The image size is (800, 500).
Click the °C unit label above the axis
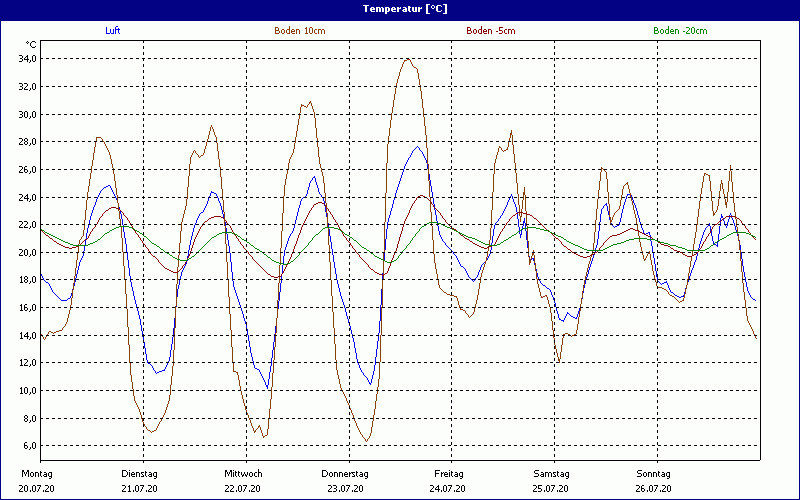click(31, 44)
